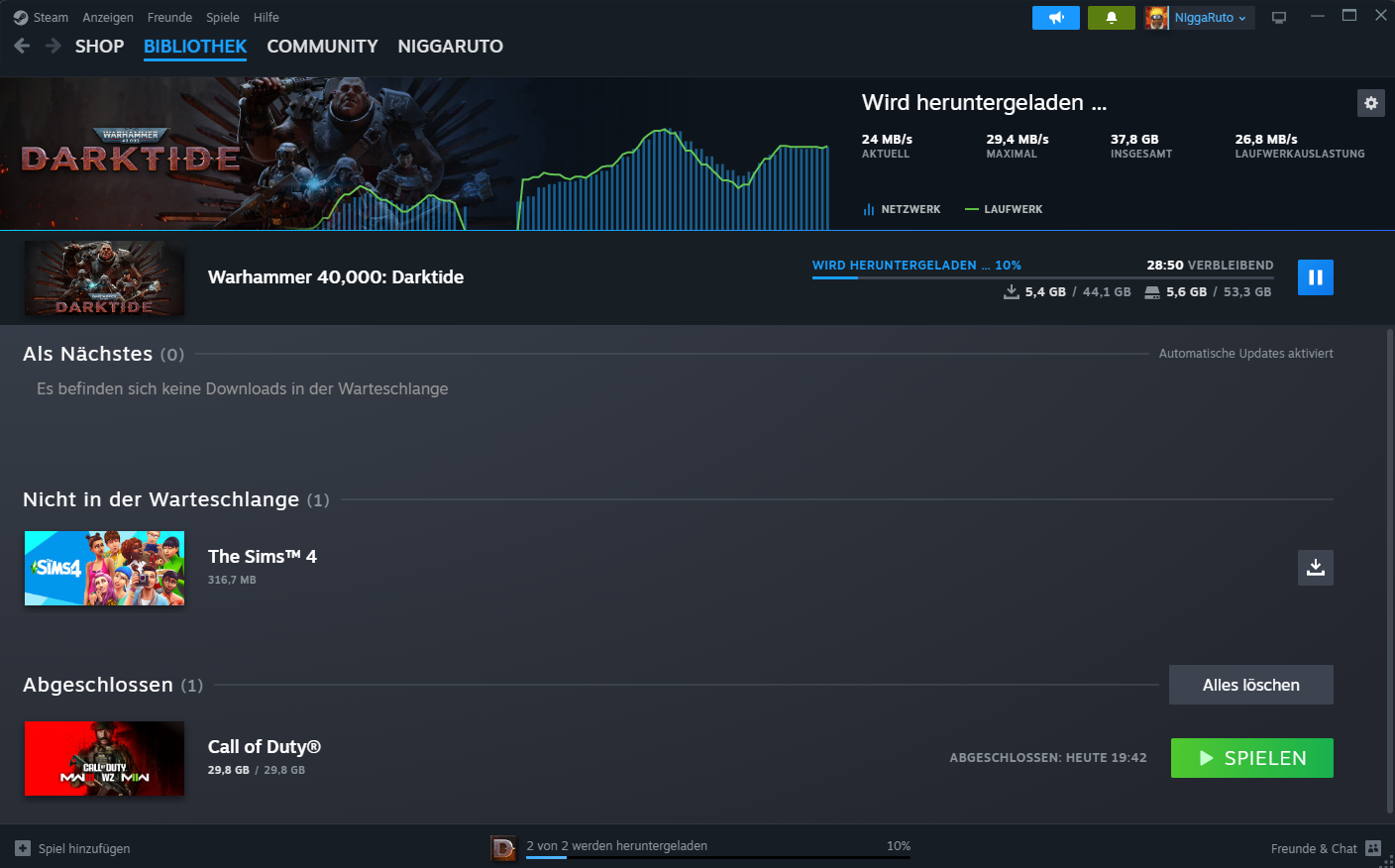
Task: Click 'ABGESCHLOSSEN: HEUTE 19:42' text
Action: [1048, 758]
